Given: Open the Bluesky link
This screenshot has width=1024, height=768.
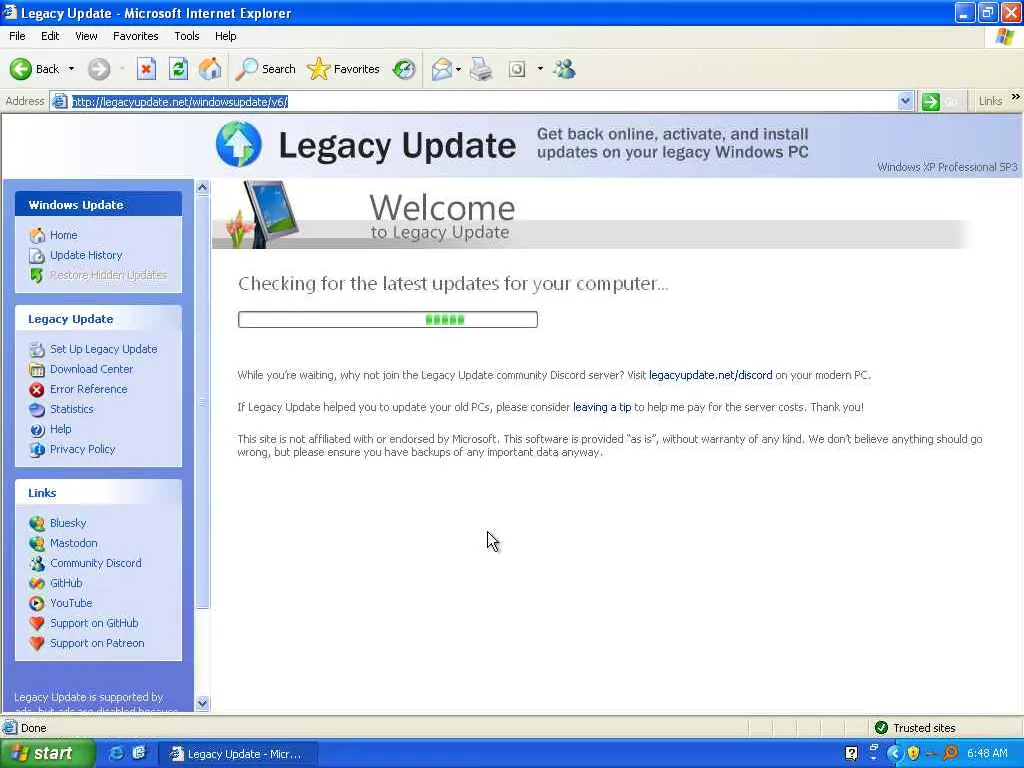Looking at the screenshot, I should 68,523.
